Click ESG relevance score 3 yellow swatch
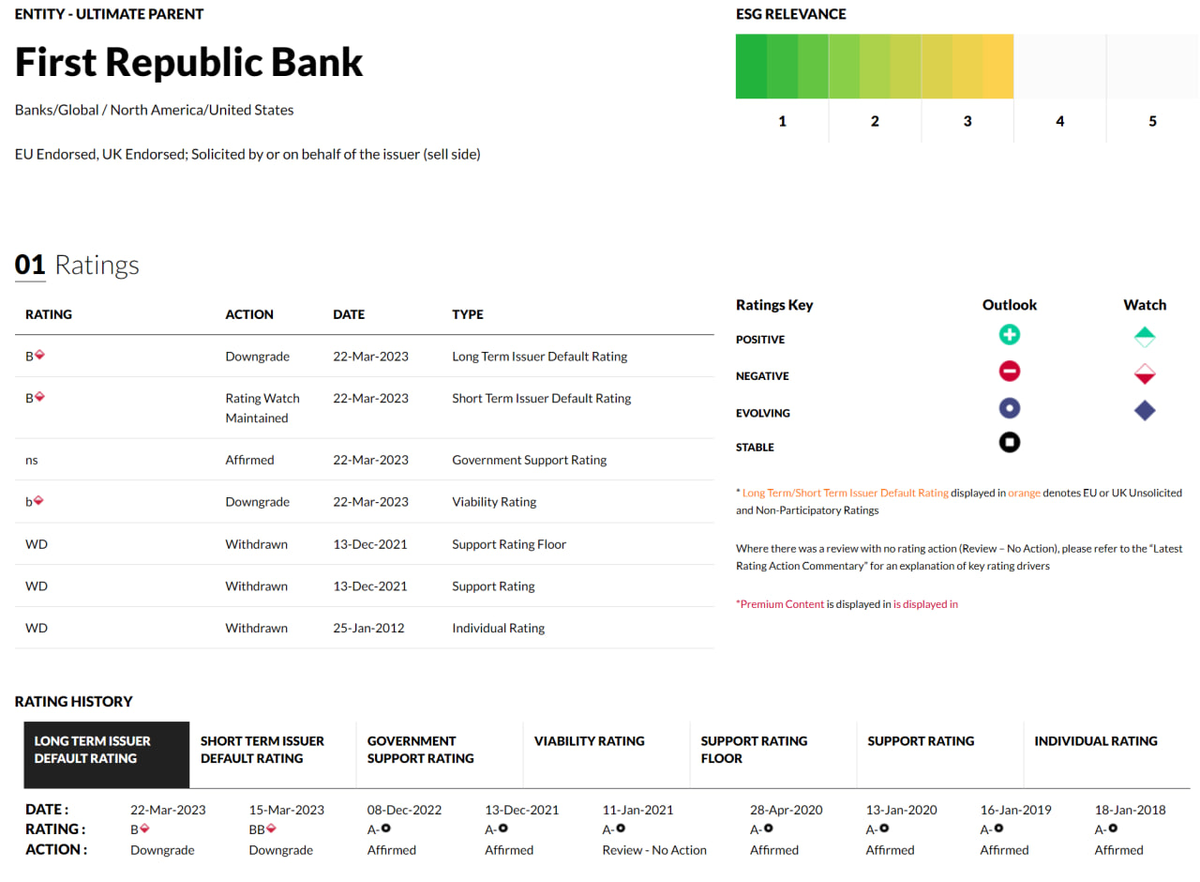The height and width of the screenshot is (882, 1200). tap(967, 67)
